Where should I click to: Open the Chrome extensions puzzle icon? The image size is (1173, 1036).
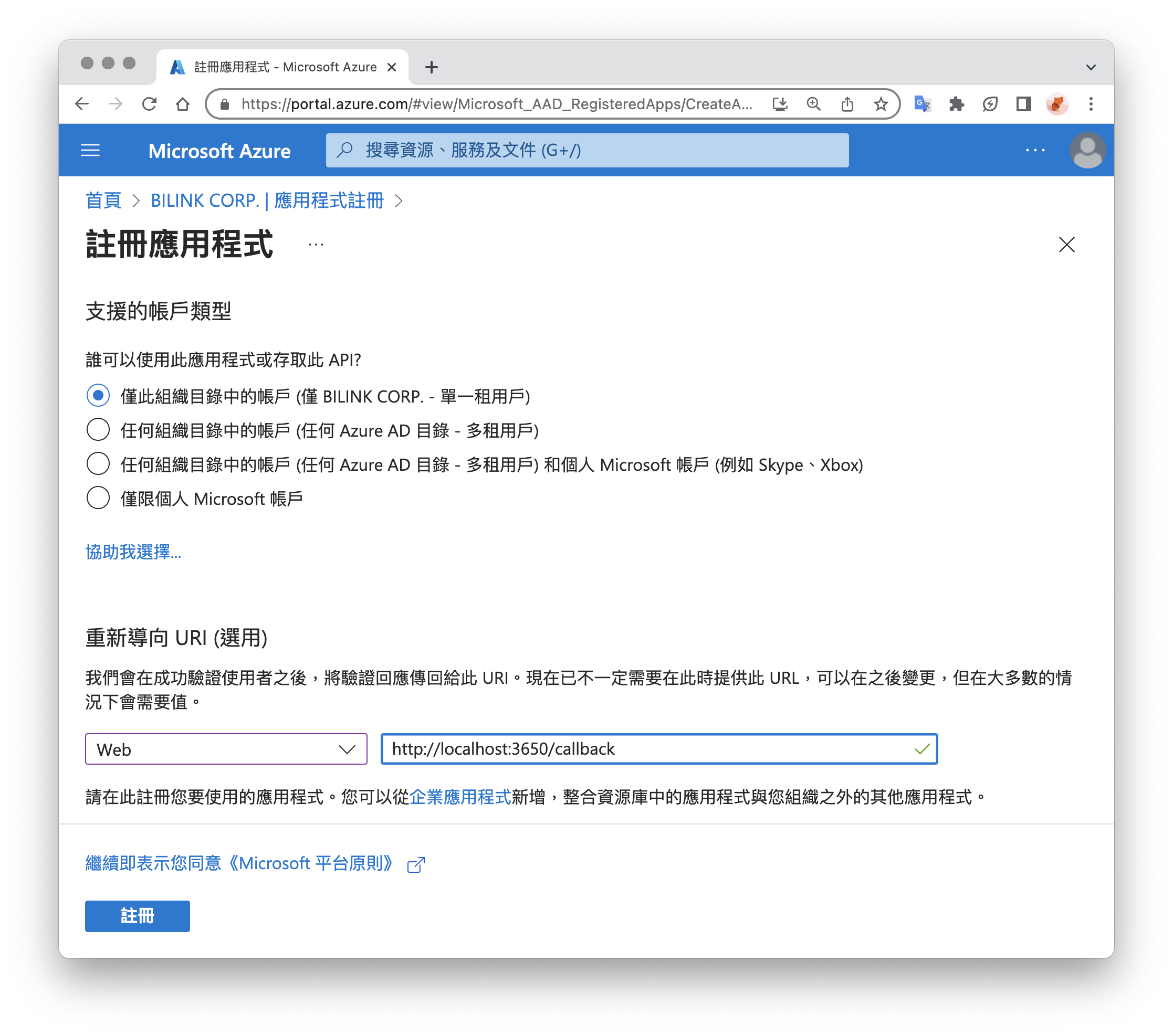click(x=956, y=104)
